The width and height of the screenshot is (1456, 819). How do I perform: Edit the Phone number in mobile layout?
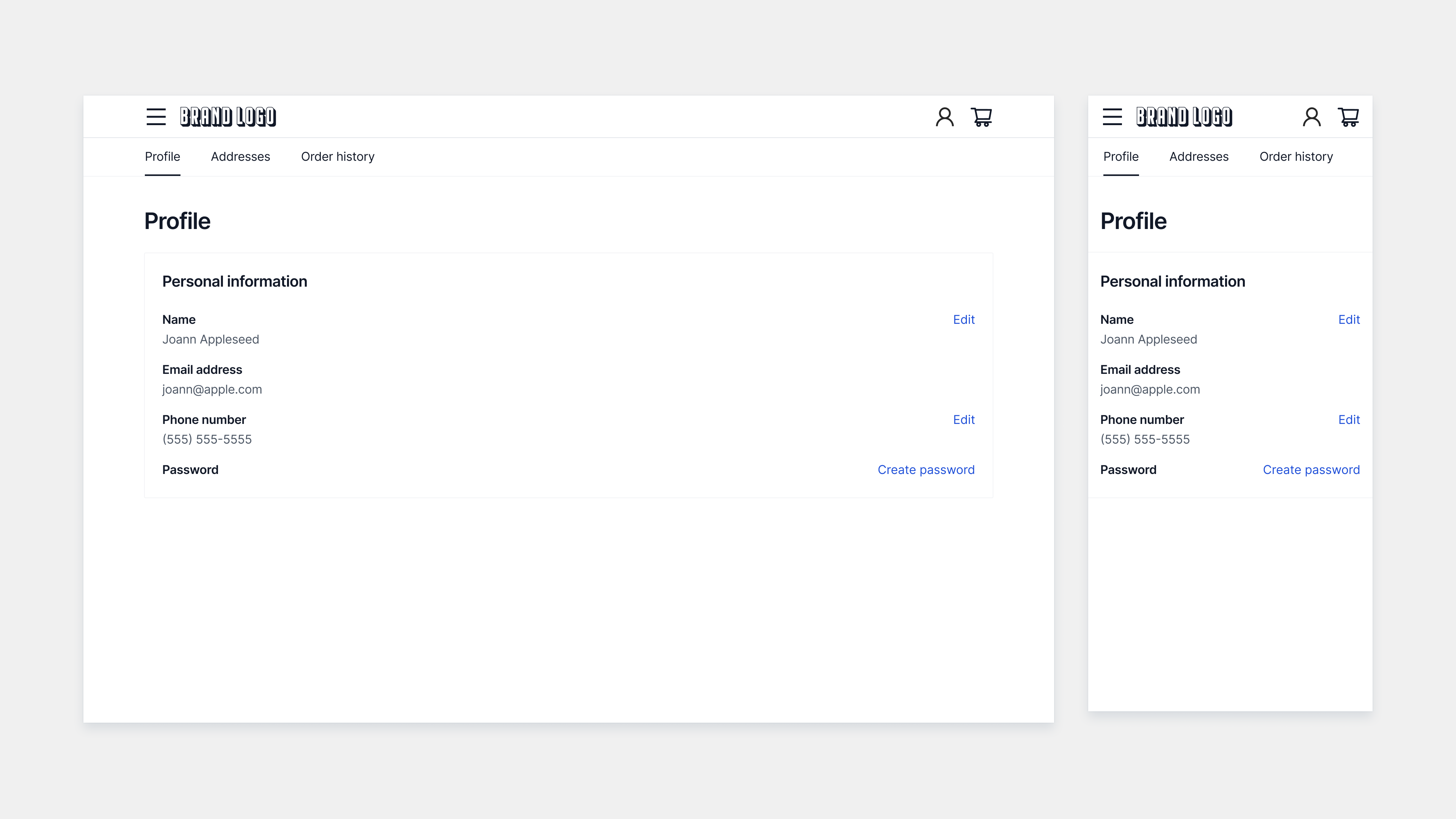[x=1349, y=420]
